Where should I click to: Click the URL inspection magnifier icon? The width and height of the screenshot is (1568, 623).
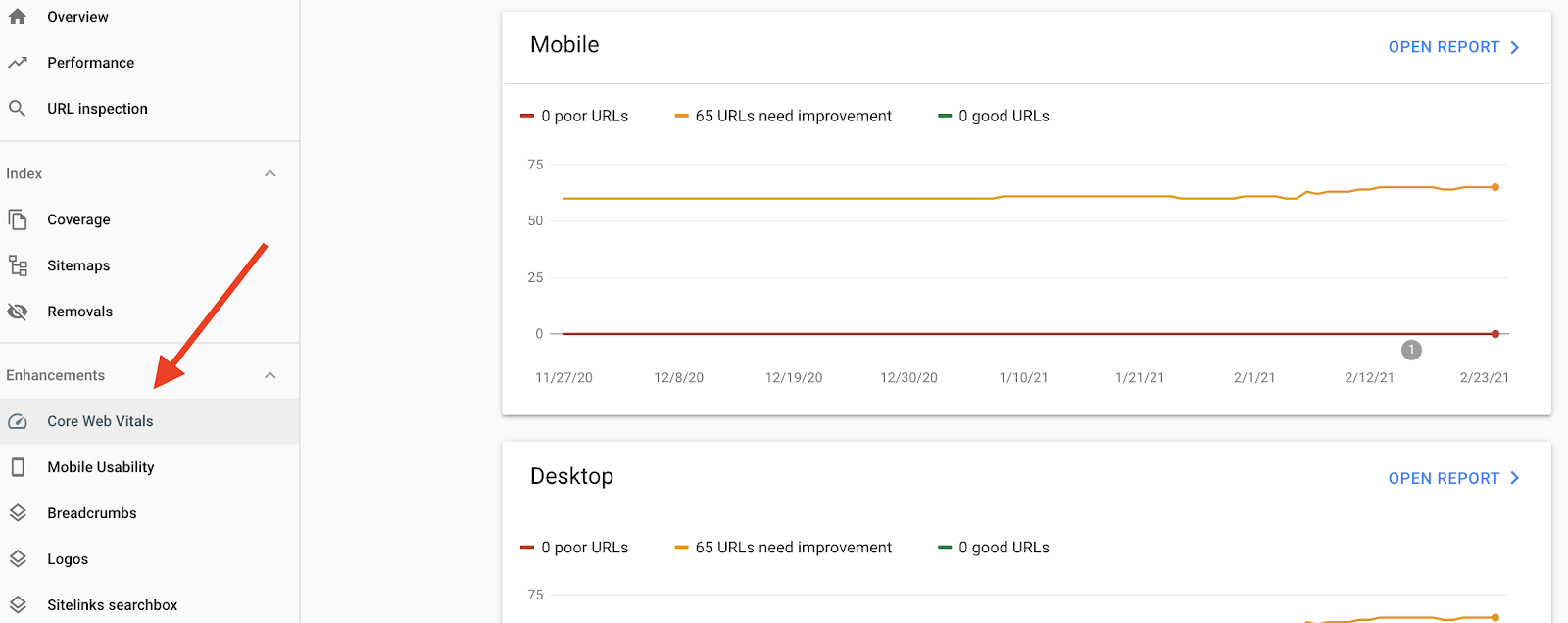pyautogui.click(x=18, y=109)
